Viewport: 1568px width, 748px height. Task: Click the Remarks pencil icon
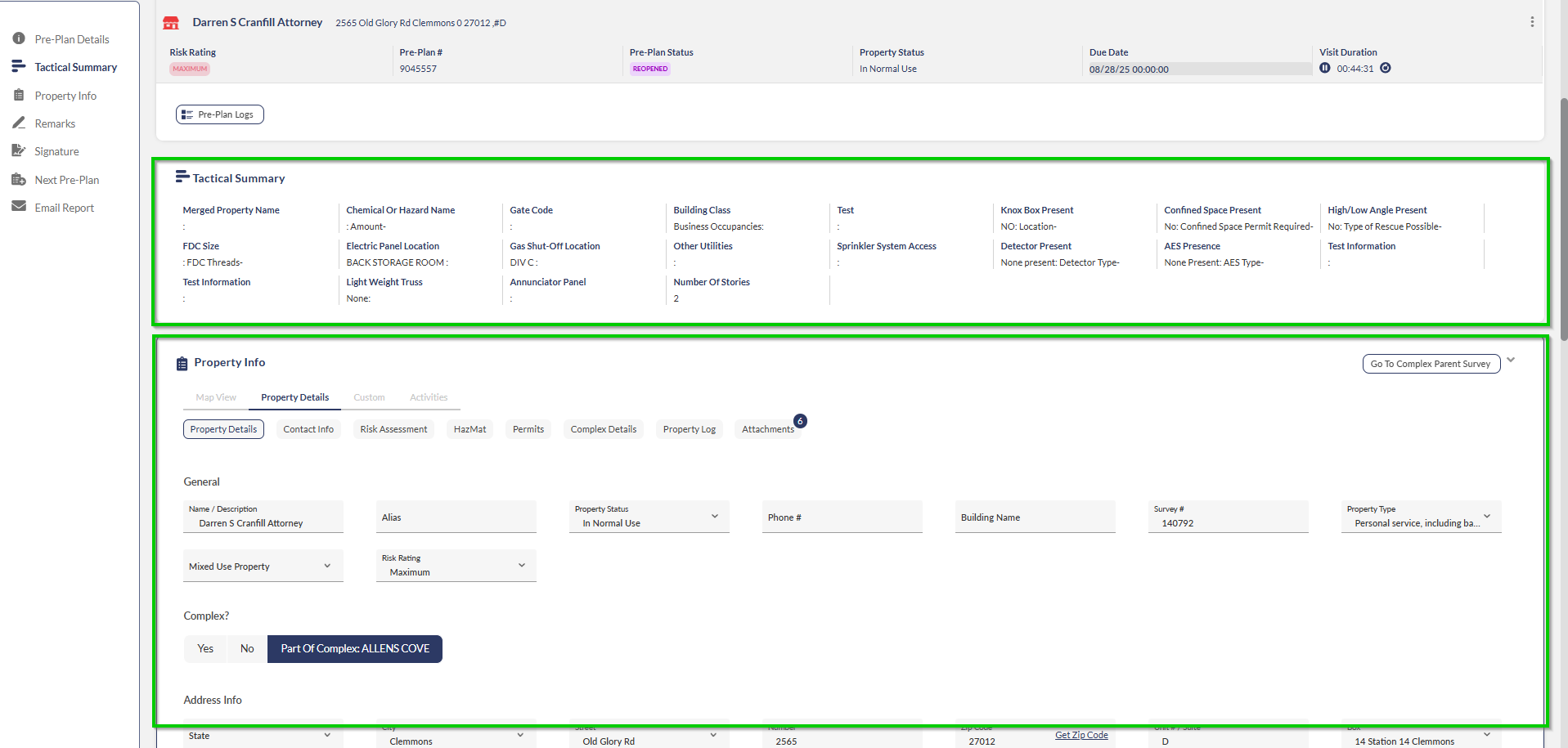pyautogui.click(x=18, y=123)
